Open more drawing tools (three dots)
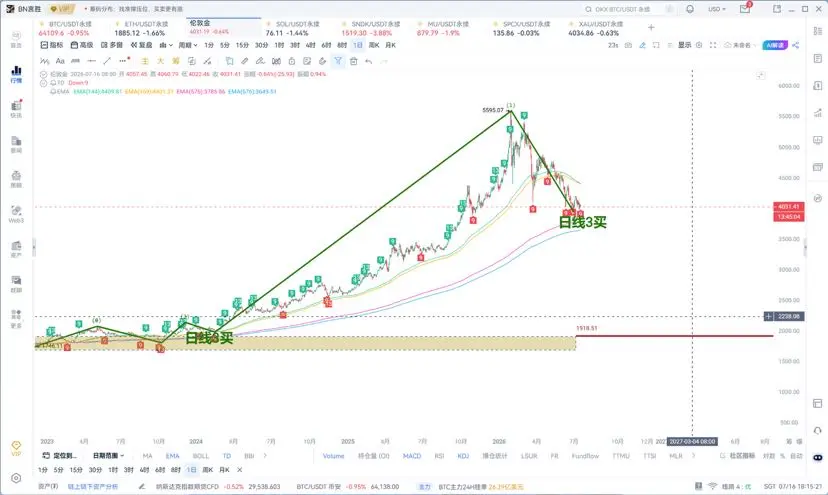This screenshot has width=828, height=495. coord(123,61)
